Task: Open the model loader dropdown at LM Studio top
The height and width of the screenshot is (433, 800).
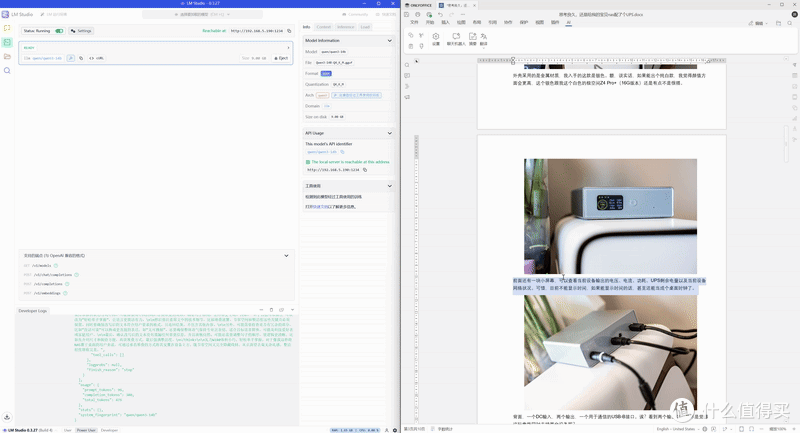Action: point(202,14)
